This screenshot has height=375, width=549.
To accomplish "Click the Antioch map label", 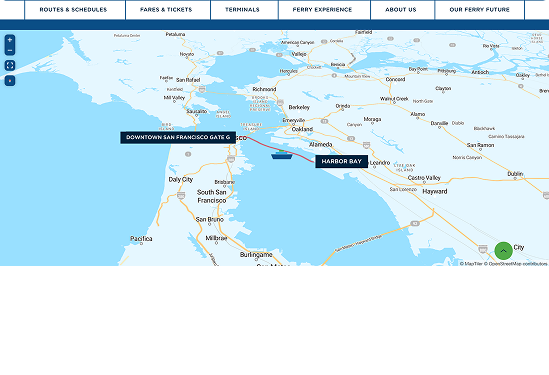I will [x=480, y=72].
